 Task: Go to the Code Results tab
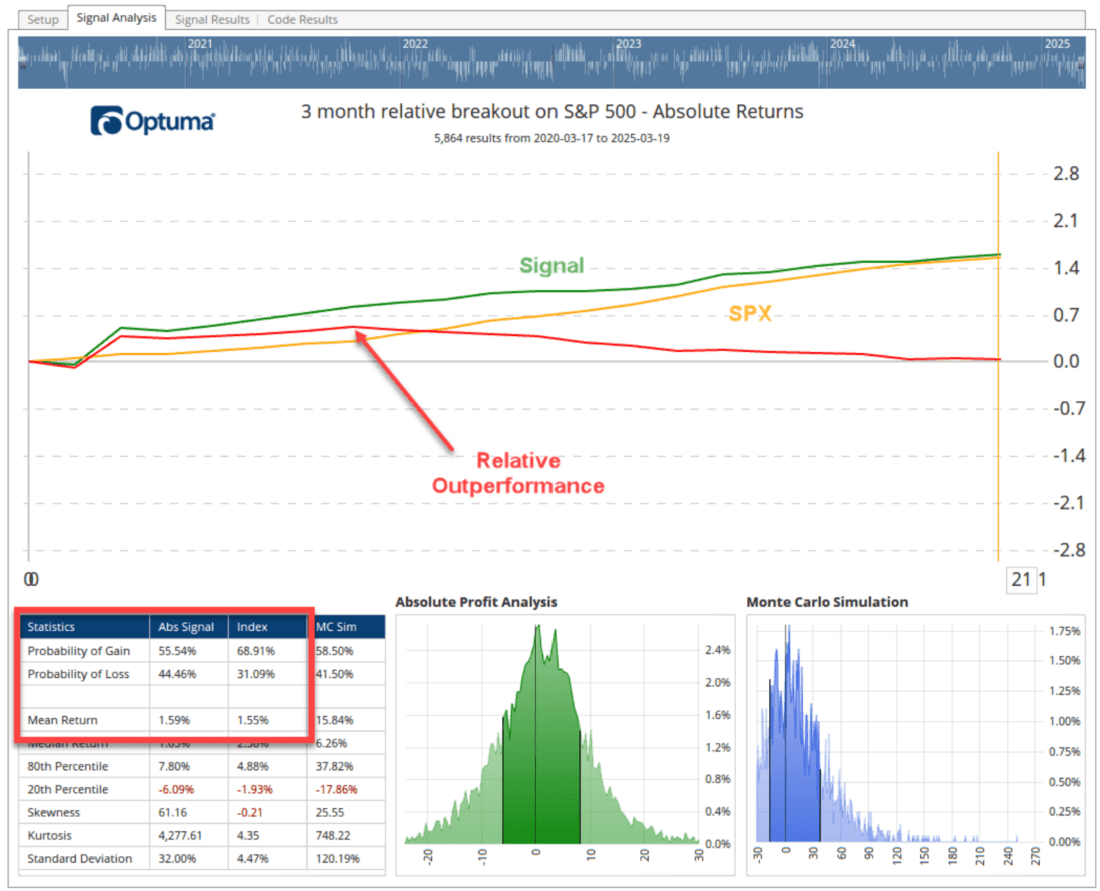302,20
